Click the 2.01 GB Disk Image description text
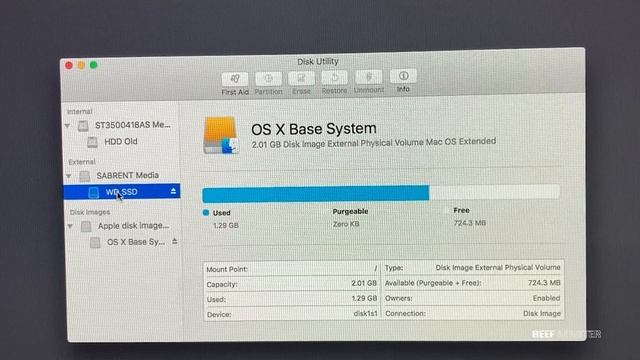 [x=373, y=143]
